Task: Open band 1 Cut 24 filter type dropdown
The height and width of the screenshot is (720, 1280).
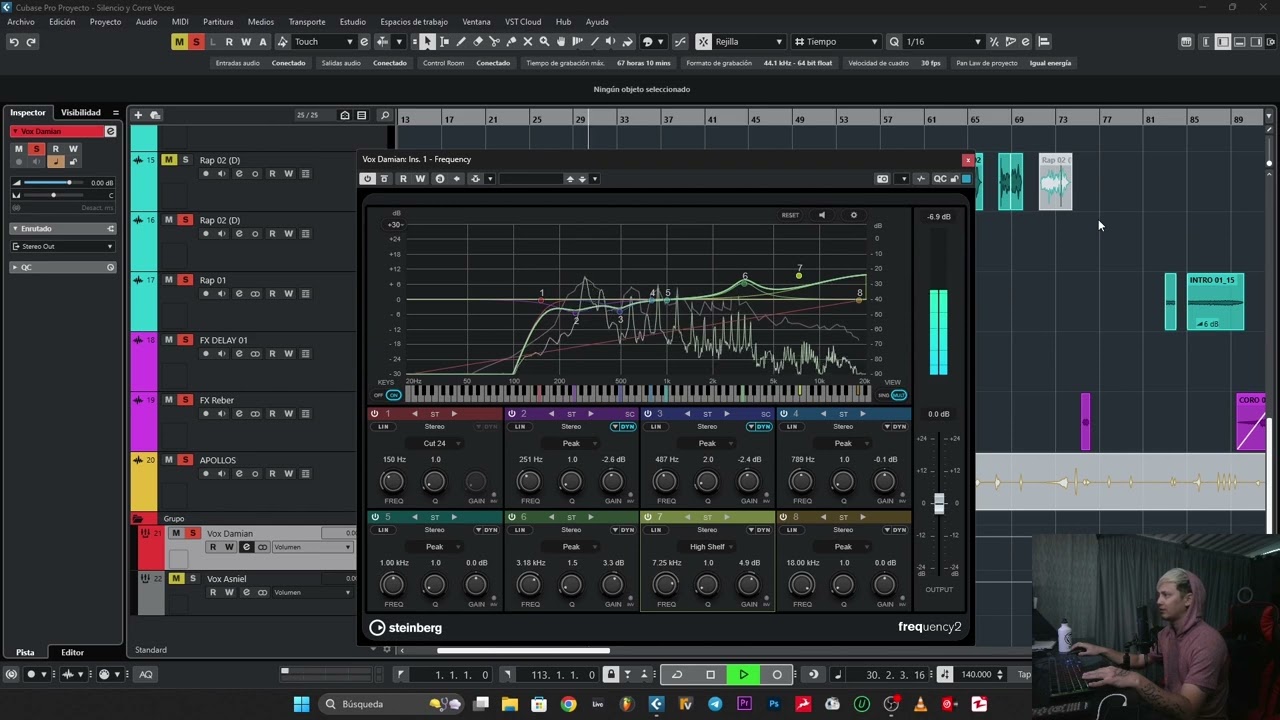Action: point(435,444)
